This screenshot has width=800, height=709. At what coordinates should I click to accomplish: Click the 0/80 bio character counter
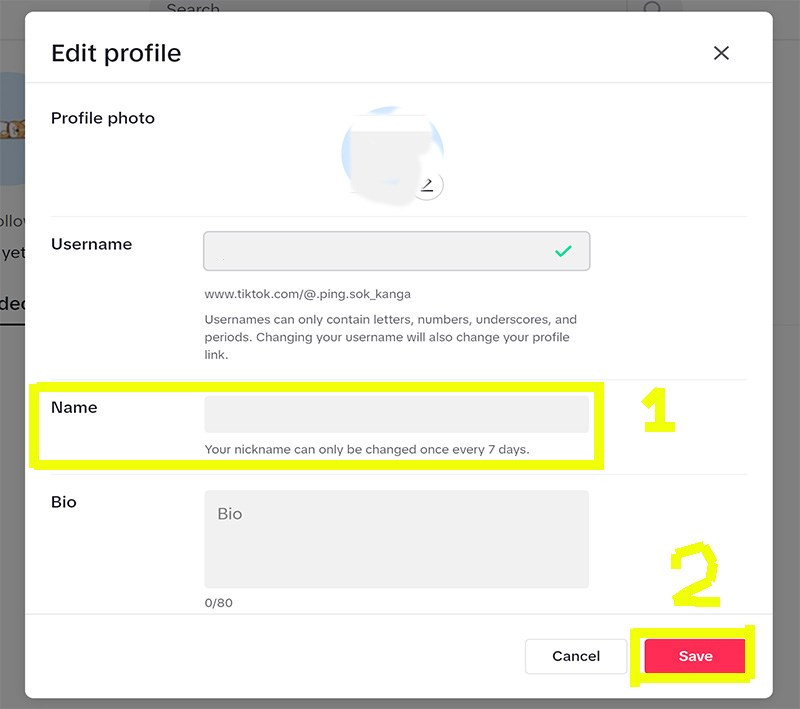tap(219, 603)
